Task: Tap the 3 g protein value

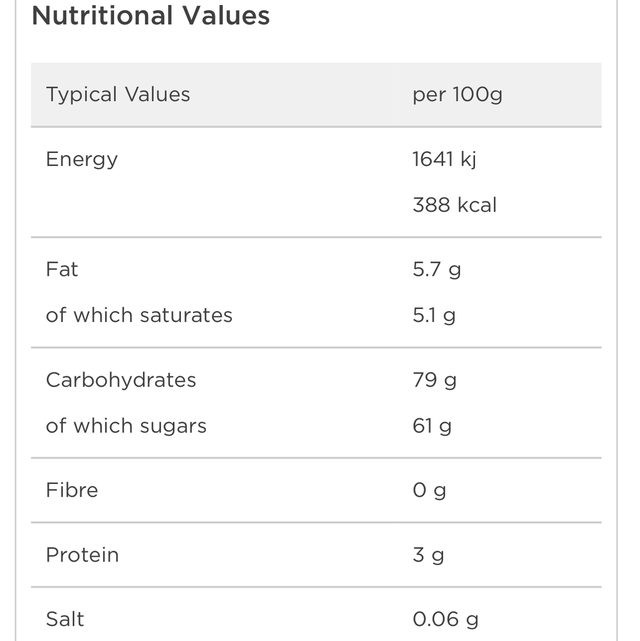Action: pos(428,556)
